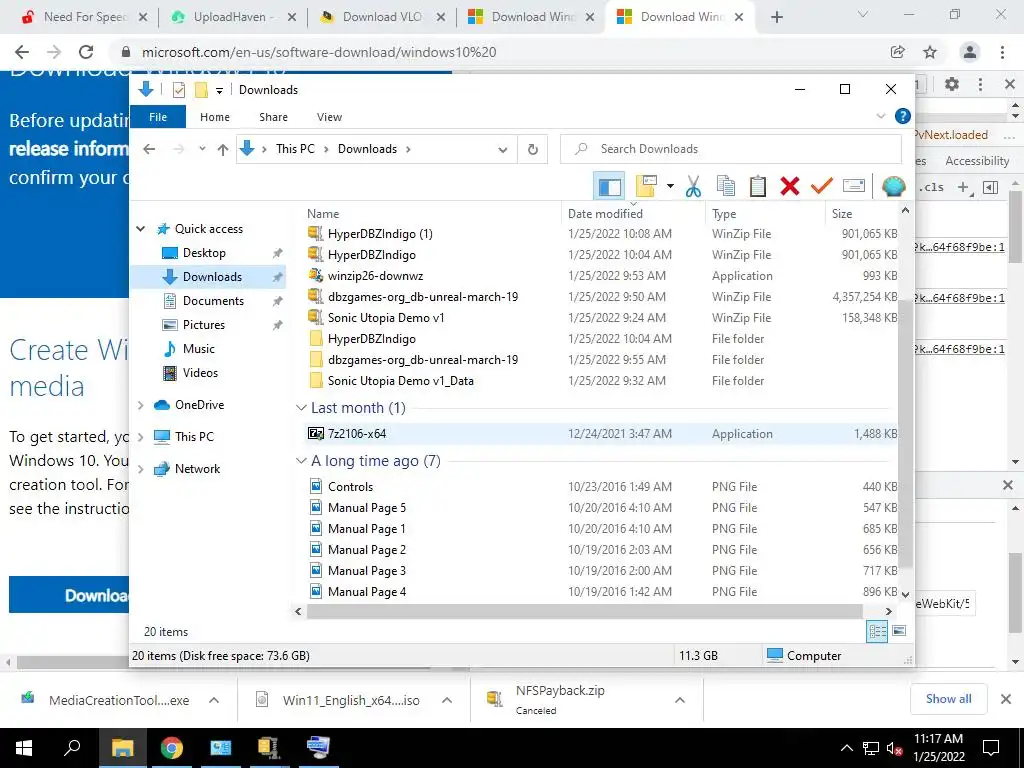Click the Properties checkmark in title bar
This screenshot has width=1024, height=768.
(x=179, y=90)
